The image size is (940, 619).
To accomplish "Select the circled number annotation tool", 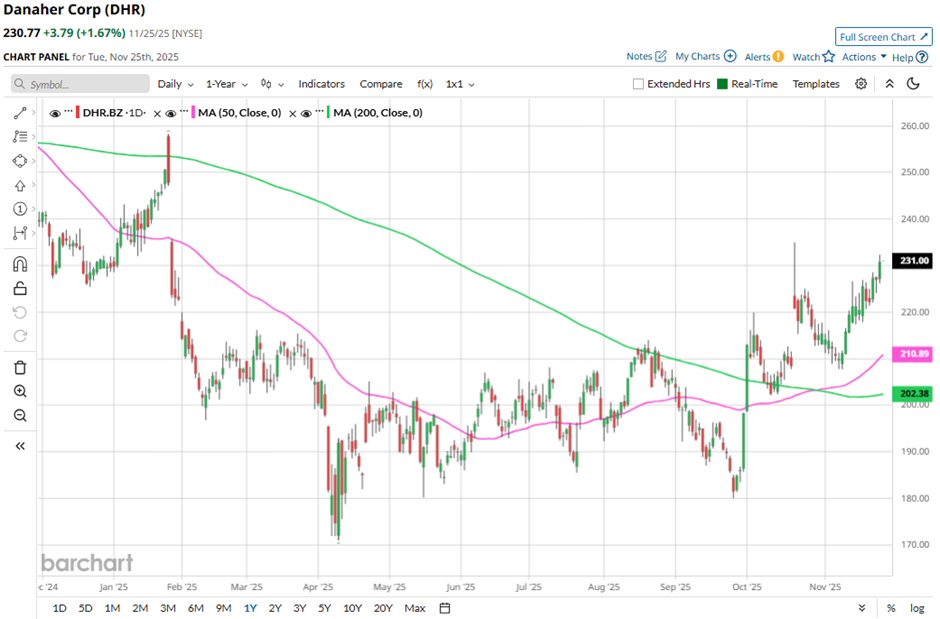I will (20, 209).
